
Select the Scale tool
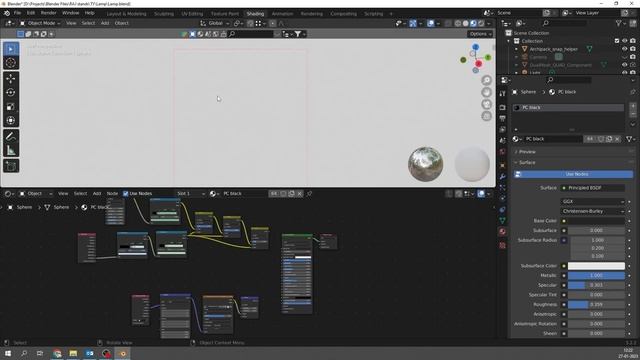tap(11, 107)
